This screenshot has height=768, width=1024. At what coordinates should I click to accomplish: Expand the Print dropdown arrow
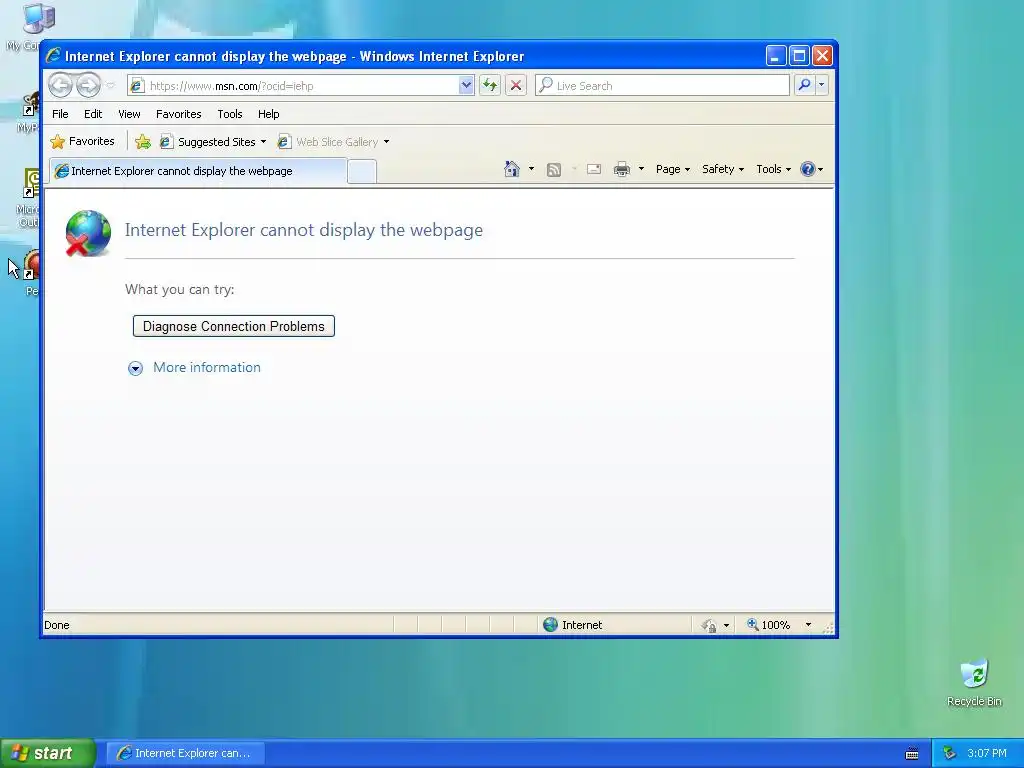coord(641,169)
